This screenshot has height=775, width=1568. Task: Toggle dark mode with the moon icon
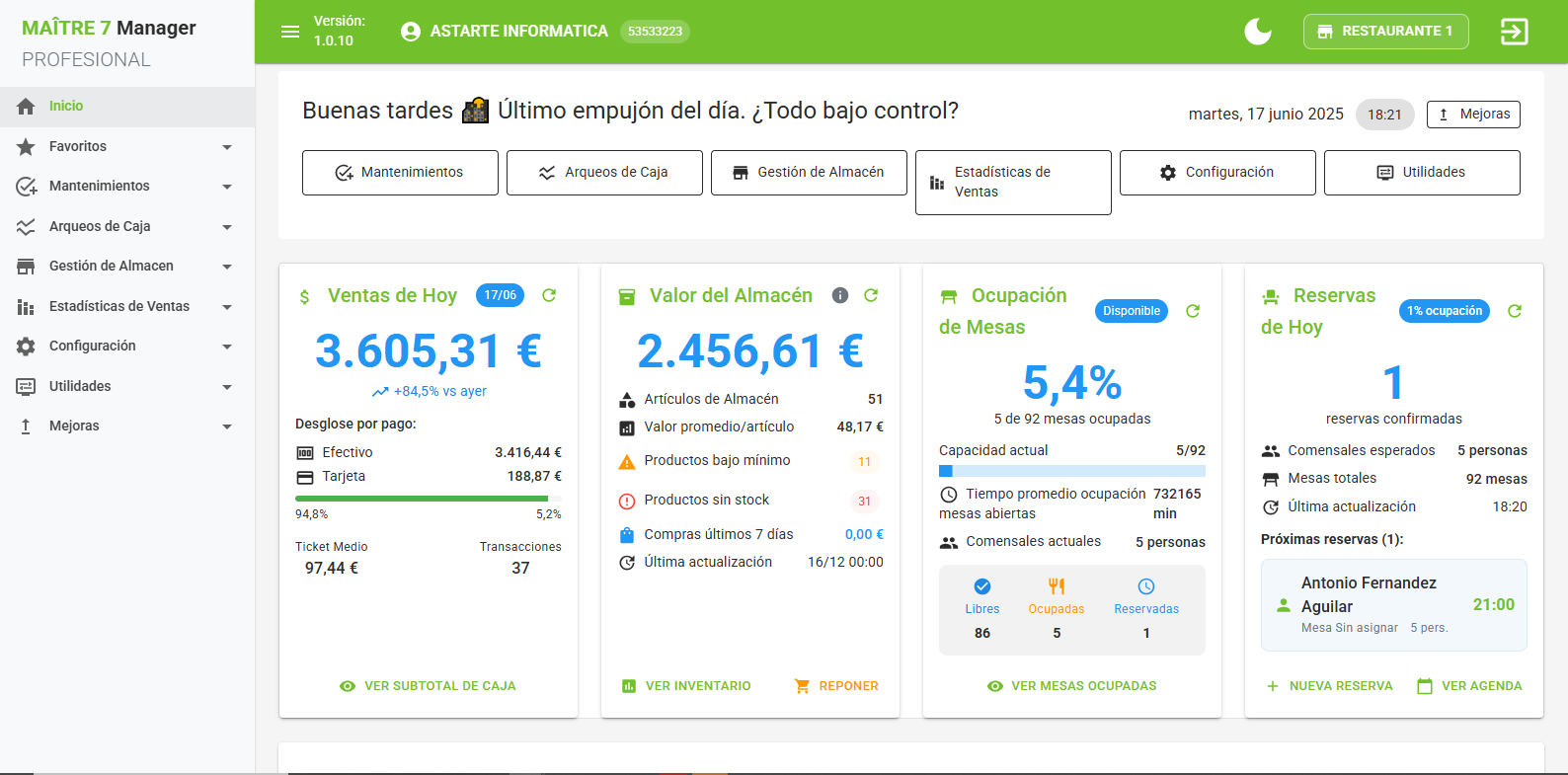coord(1257,32)
